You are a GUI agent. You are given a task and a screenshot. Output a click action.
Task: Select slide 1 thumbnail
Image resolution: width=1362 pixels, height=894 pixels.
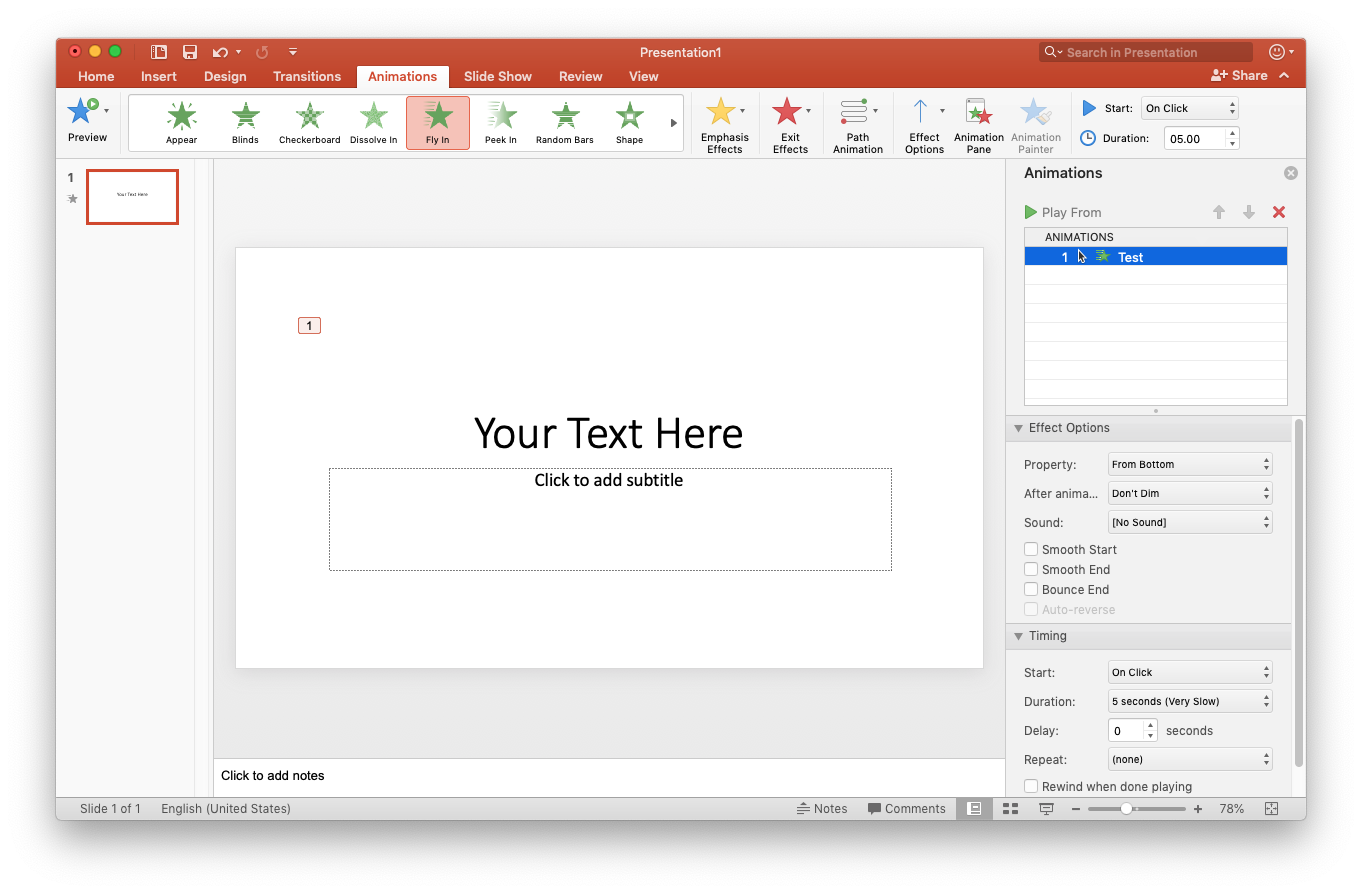coord(132,196)
